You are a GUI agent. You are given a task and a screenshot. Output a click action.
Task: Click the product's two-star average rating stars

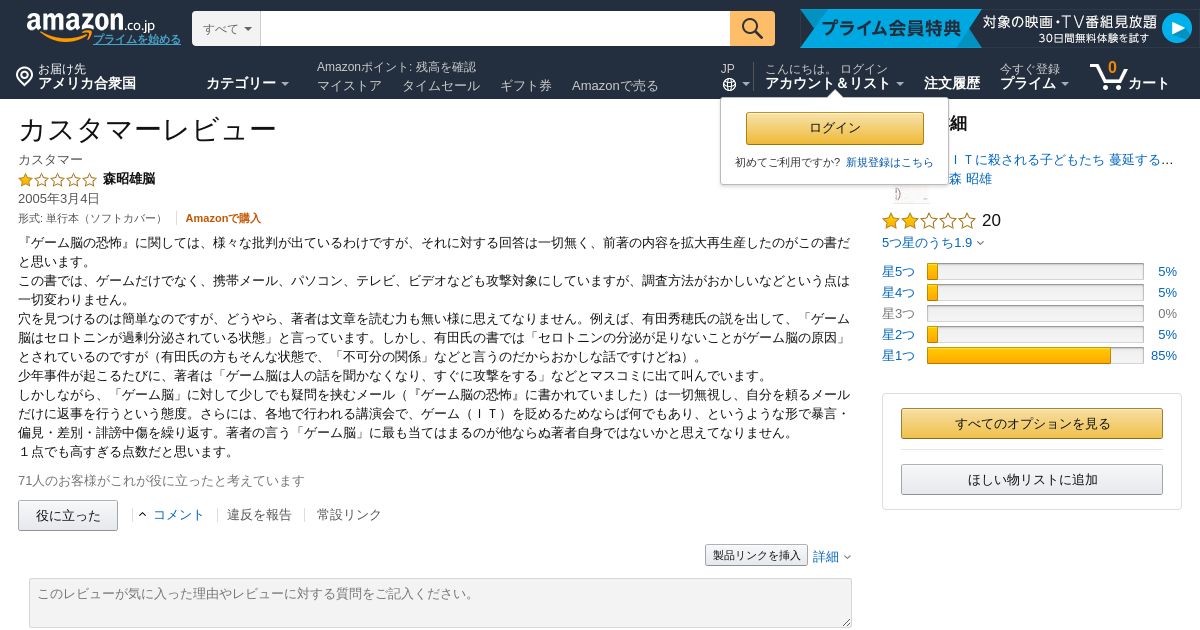pos(928,221)
